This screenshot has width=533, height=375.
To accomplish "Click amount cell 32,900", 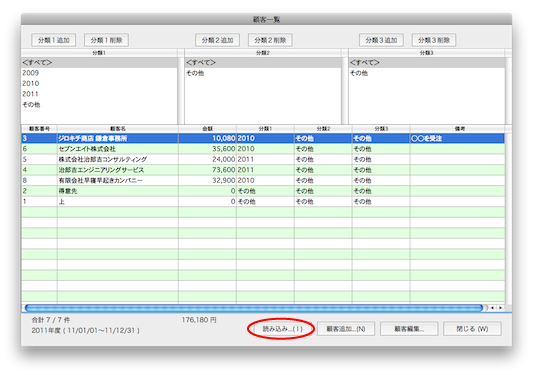I will click(x=207, y=181).
